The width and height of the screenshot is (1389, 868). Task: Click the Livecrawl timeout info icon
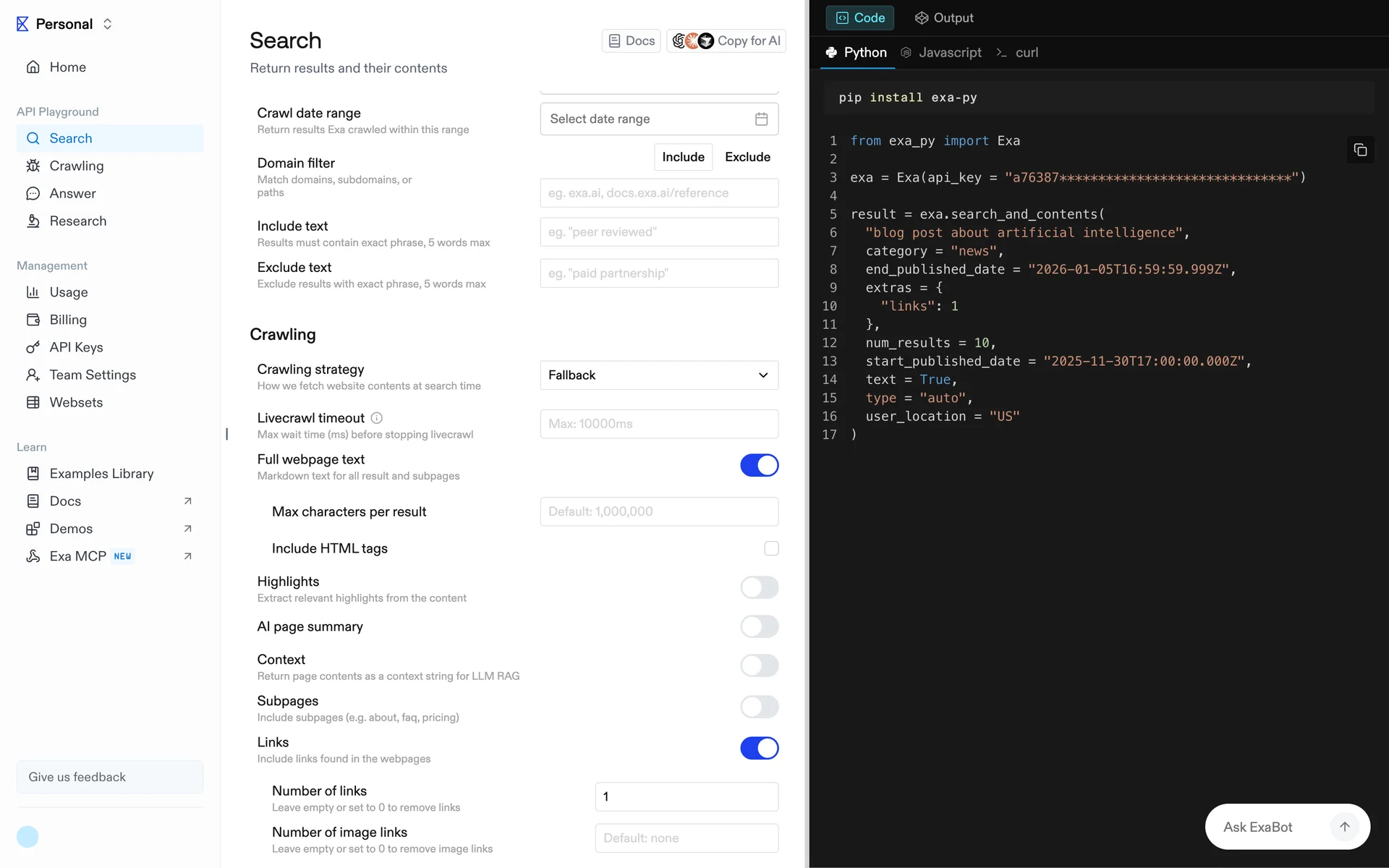tap(376, 418)
